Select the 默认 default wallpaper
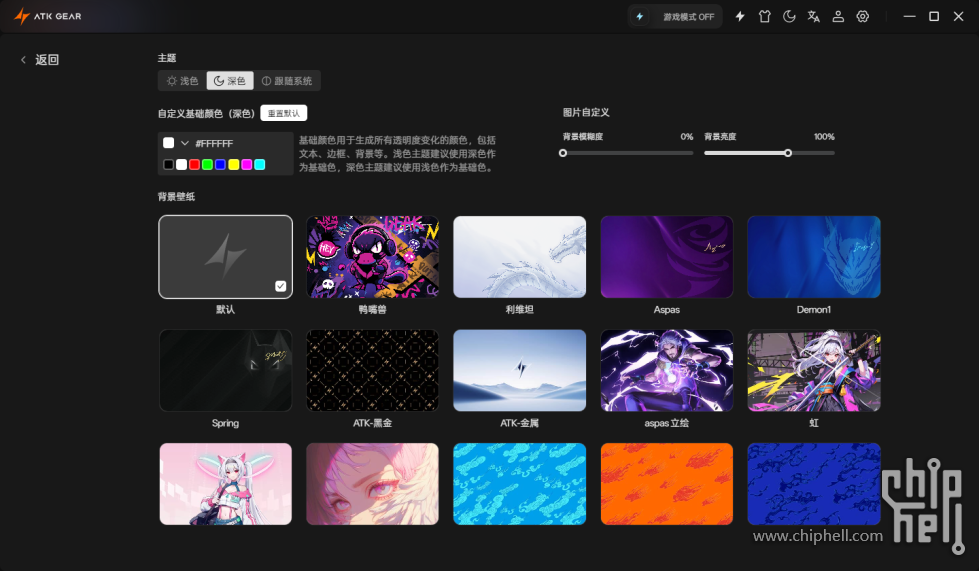The image size is (979, 571). point(225,257)
